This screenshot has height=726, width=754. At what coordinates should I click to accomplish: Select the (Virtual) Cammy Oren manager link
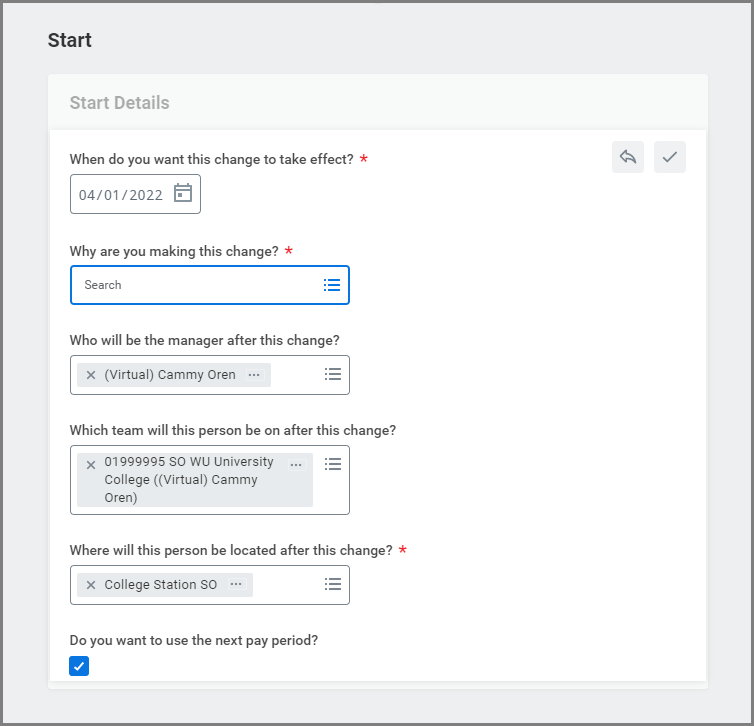170,375
